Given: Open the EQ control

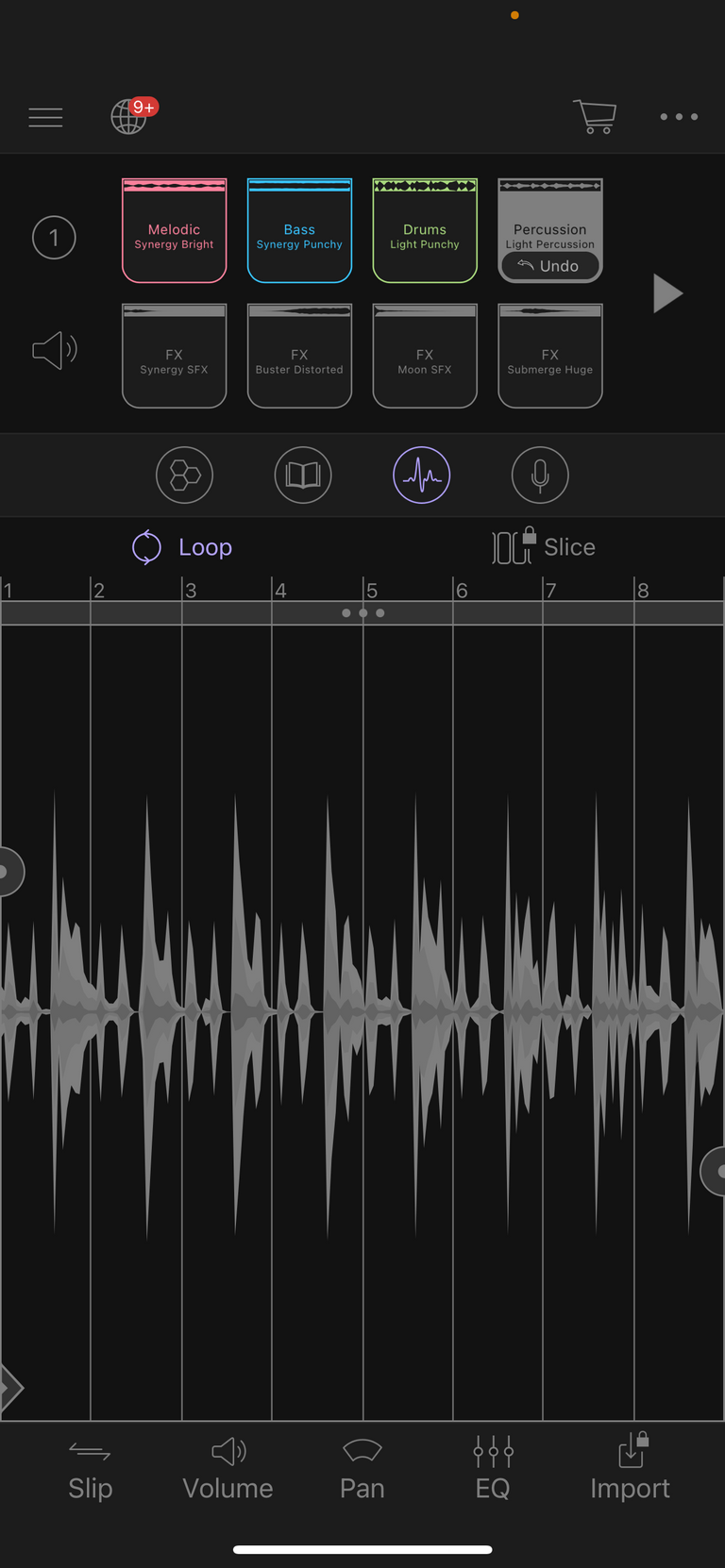Looking at the screenshot, I should click(x=493, y=1470).
